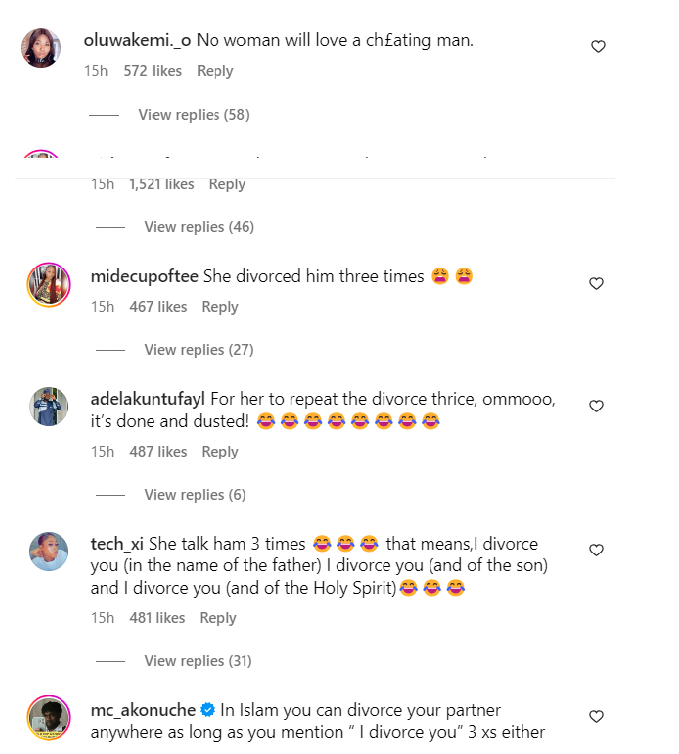Like mc_akonuche's comment with heart icon
The height and width of the screenshot is (754, 679).
point(596,716)
